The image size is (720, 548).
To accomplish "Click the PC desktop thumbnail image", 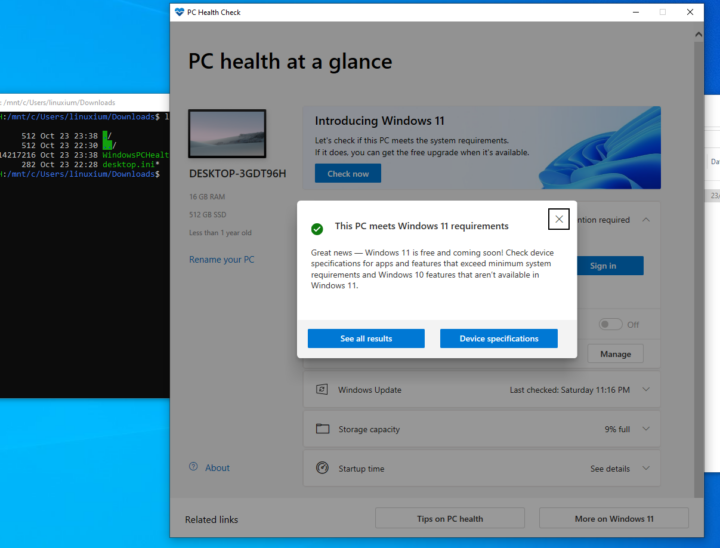I will [x=227, y=134].
